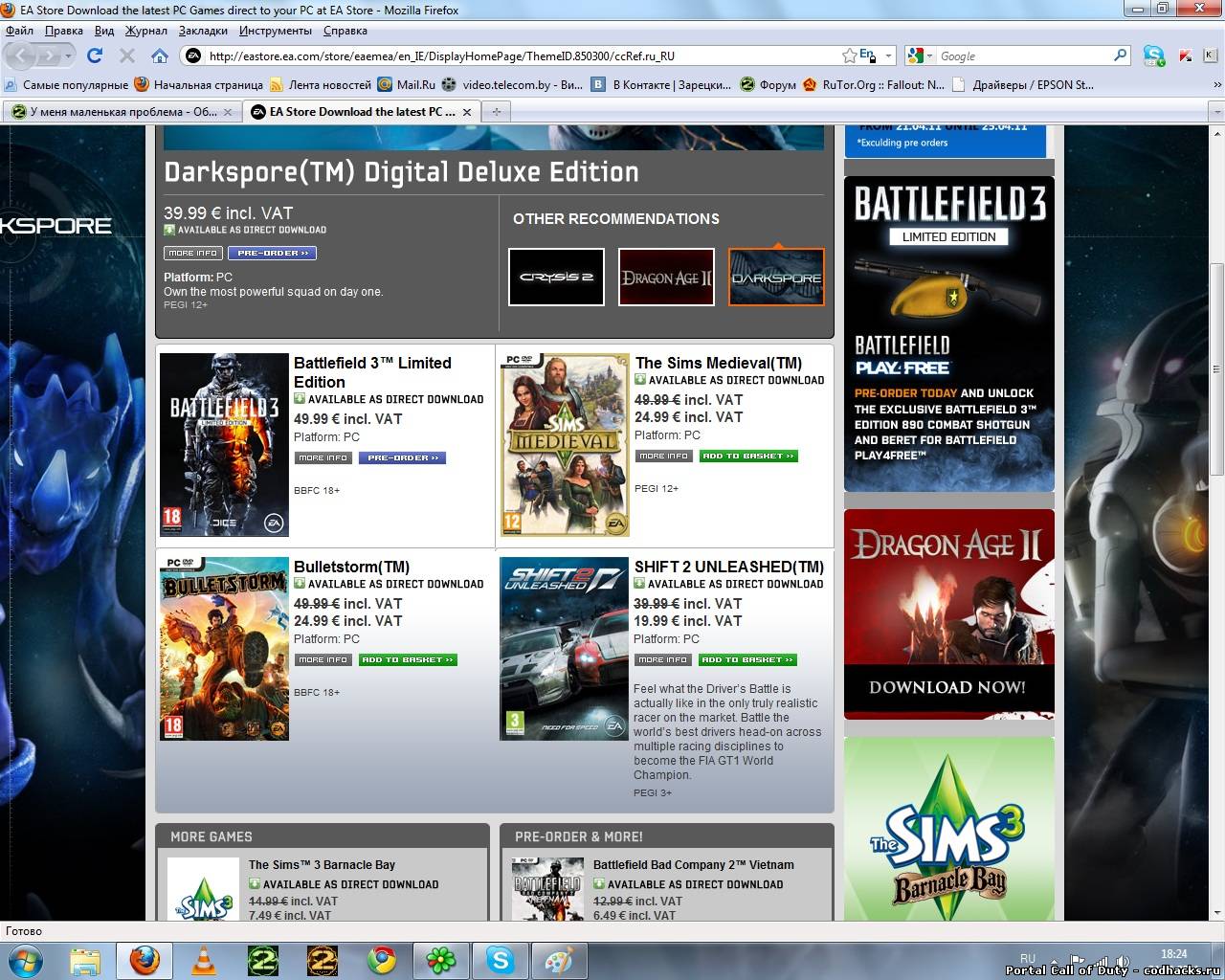
Task: Open the Battlefield 3 box art cover
Action: [224, 444]
